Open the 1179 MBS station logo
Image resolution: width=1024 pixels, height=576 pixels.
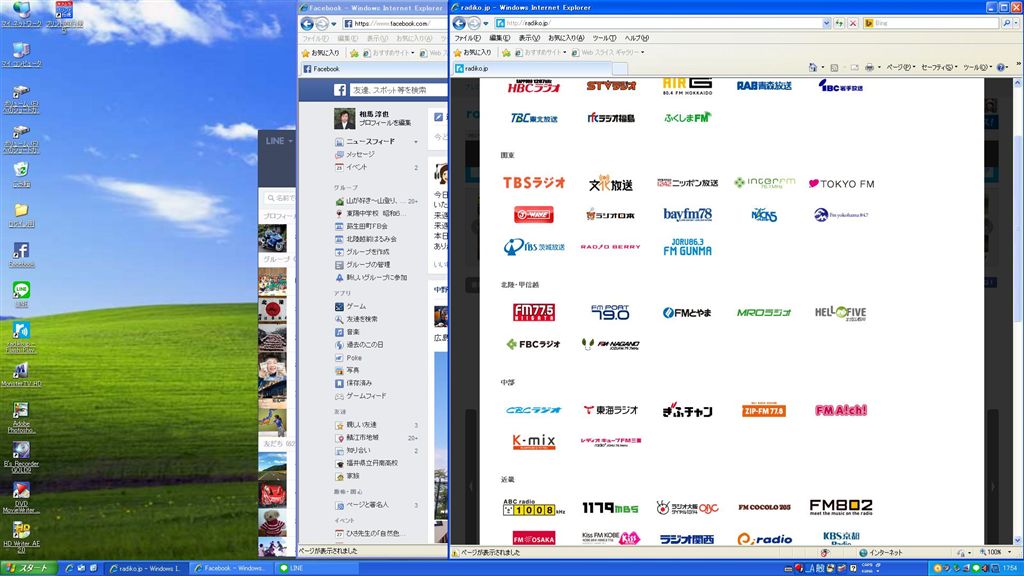coord(611,507)
